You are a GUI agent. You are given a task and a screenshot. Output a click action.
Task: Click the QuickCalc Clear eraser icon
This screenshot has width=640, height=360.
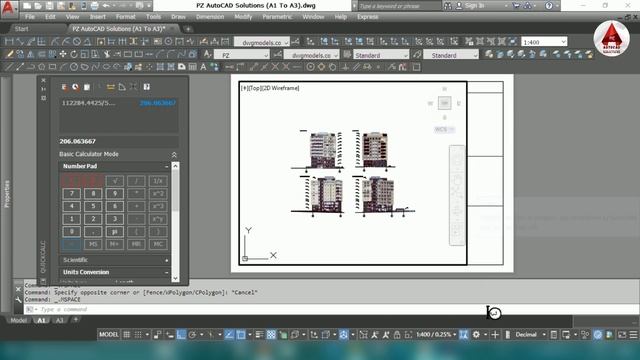click(x=64, y=87)
